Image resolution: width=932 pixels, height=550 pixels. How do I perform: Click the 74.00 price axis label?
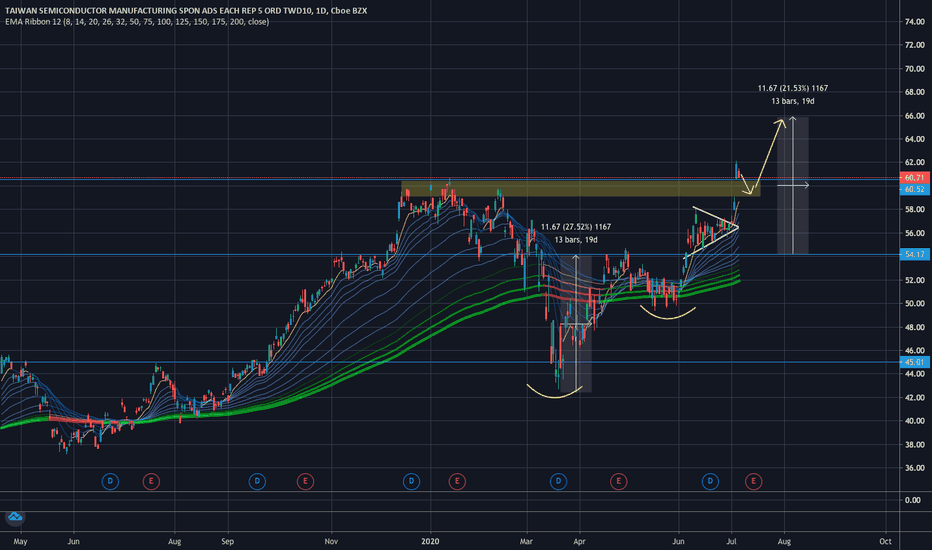point(914,21)
